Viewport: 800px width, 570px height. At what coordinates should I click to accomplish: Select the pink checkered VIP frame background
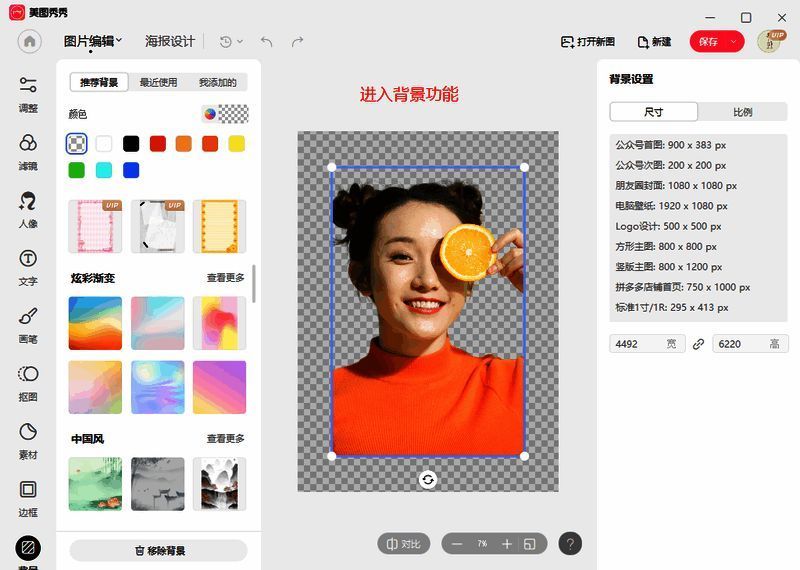click(95, 226)
